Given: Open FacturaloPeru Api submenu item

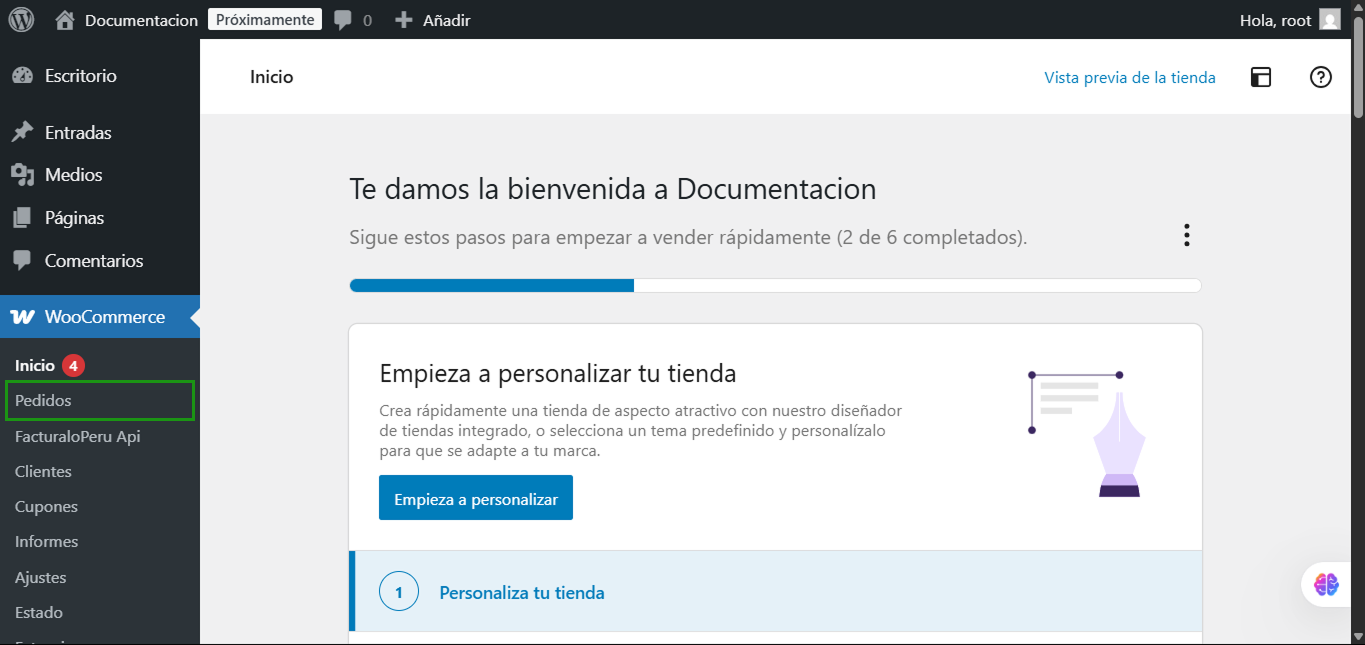Looking at the screenshot, I should (x=78, y=436).
